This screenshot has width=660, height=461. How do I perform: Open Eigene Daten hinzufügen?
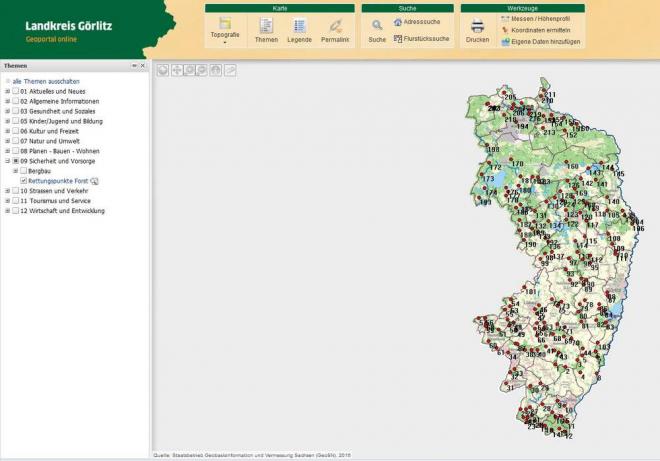540,42
